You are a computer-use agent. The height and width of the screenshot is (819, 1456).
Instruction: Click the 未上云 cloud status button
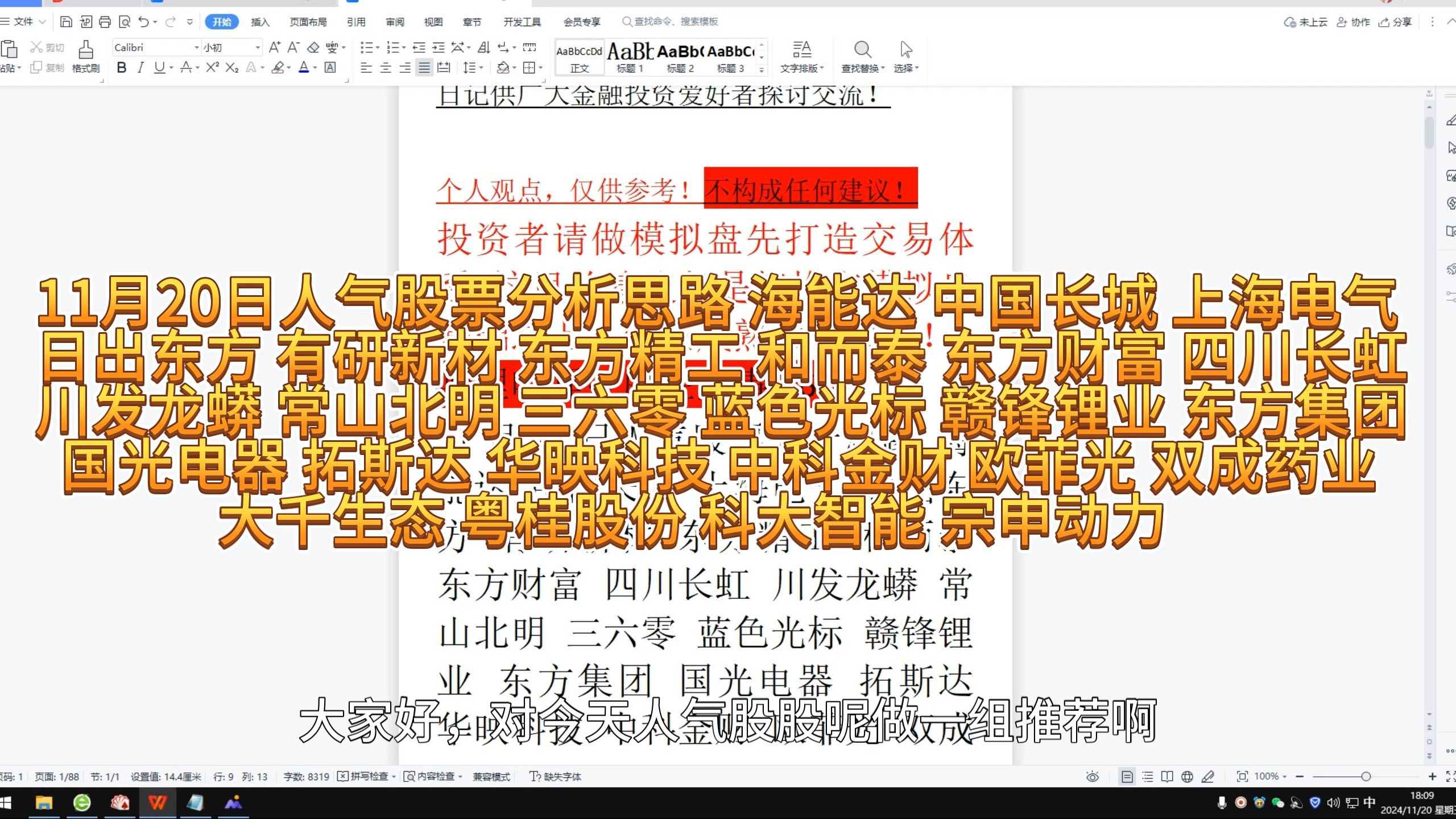tap(1306, 22)
